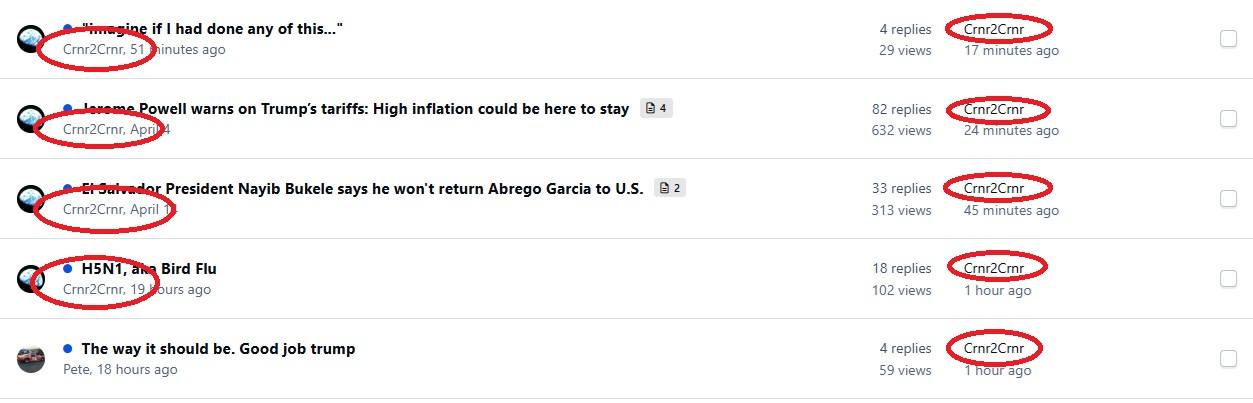Click Pete's avatar on Good job trump thread
Image resolution: width=1253 pixels, height=403 pixels.
[31, 359]
